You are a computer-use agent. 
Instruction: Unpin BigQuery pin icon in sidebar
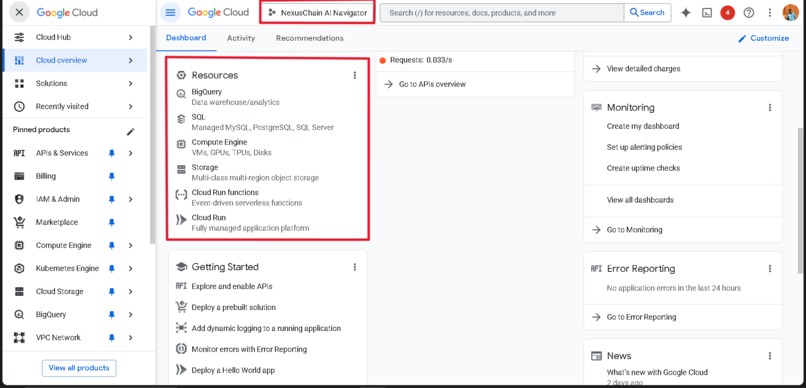[112, 315]
